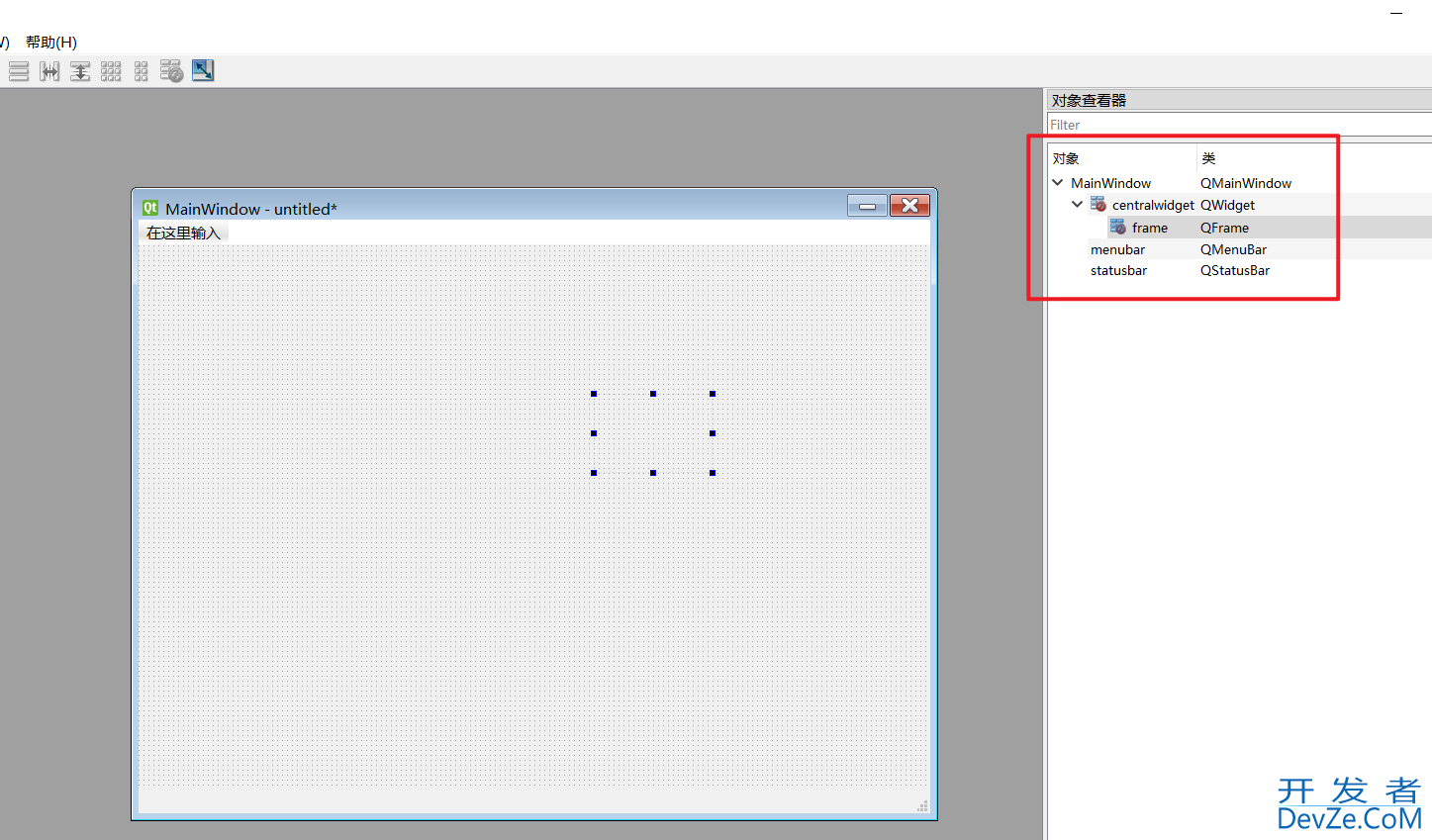The image size is (1432, 840).
Task: Click the centralwidget layout icon in tree
Action: tap(1098, 204)
